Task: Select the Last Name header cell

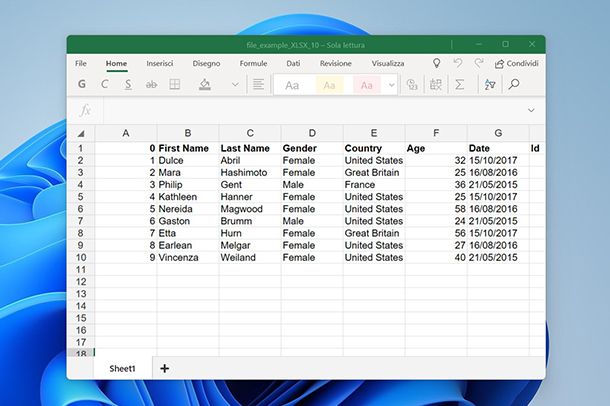Action: point(250,148)
